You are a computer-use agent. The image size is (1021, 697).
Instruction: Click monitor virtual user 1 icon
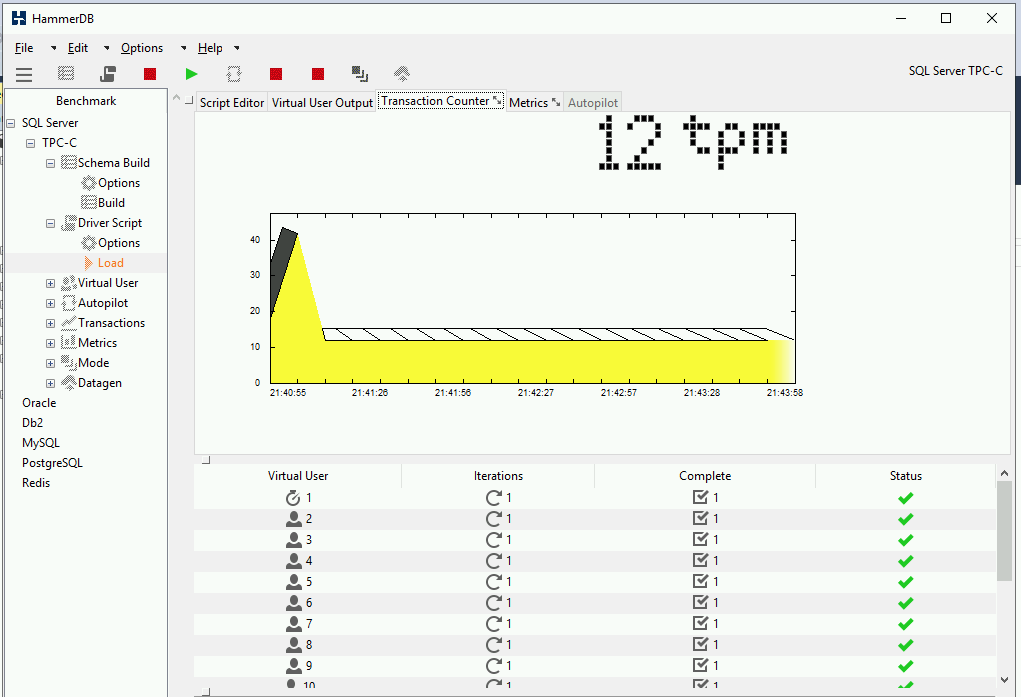pos(293,498)
